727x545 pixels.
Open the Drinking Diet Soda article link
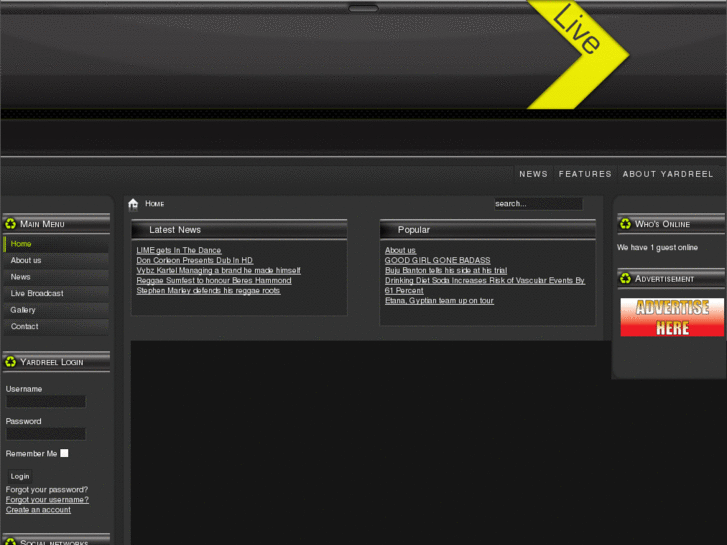[485, 281]
